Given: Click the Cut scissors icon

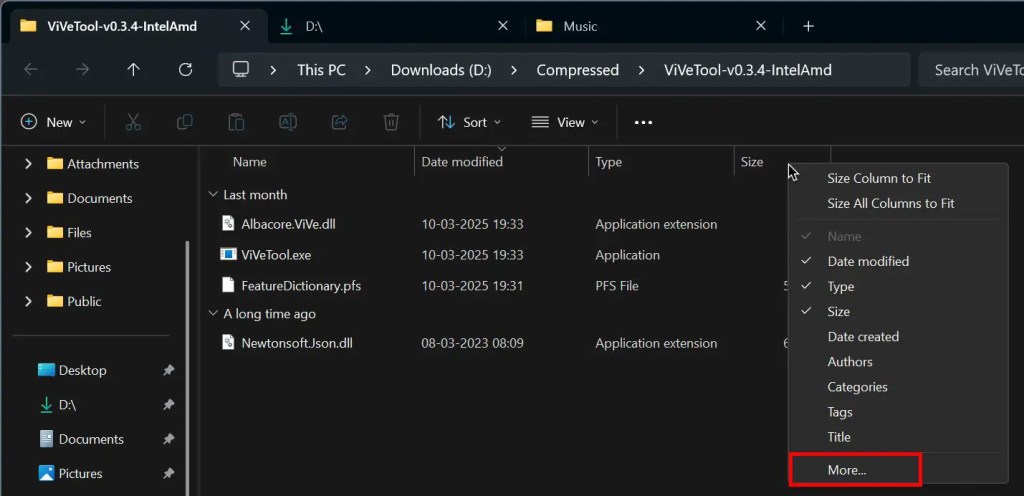Looking at the screenshot, I should [133, 122].
